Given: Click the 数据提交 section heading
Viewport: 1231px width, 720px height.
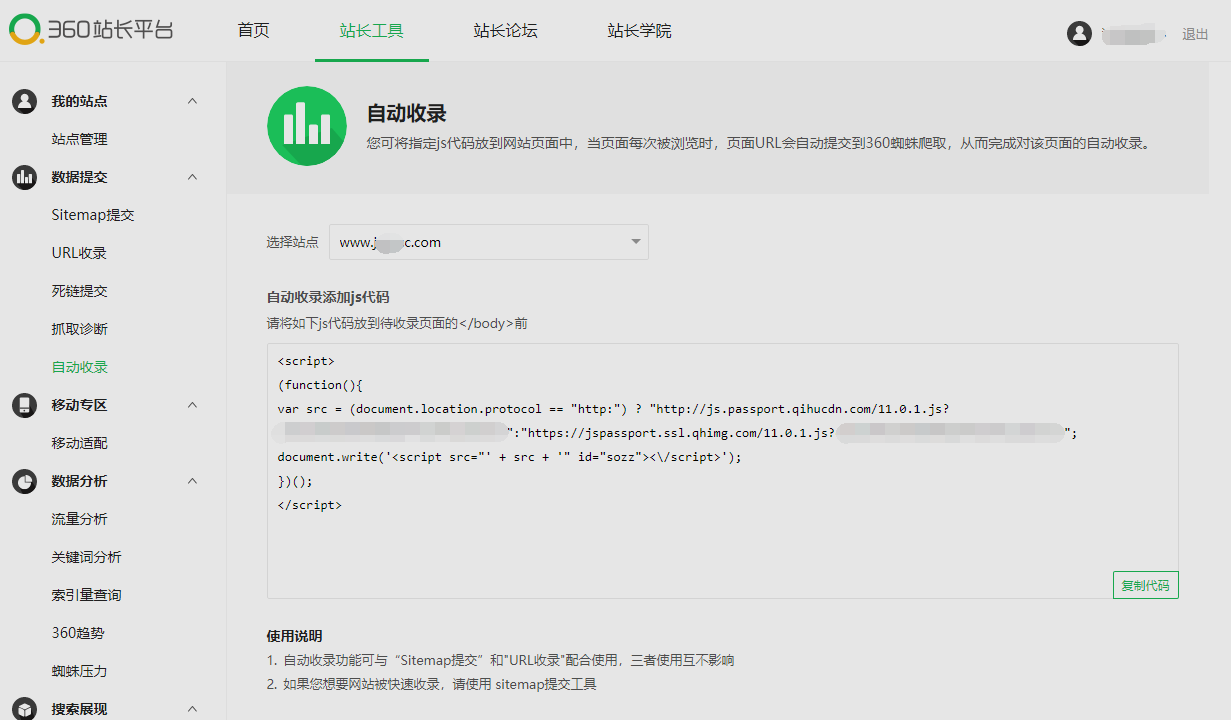Looking at the screenshot, I should [x=80, y=177].
